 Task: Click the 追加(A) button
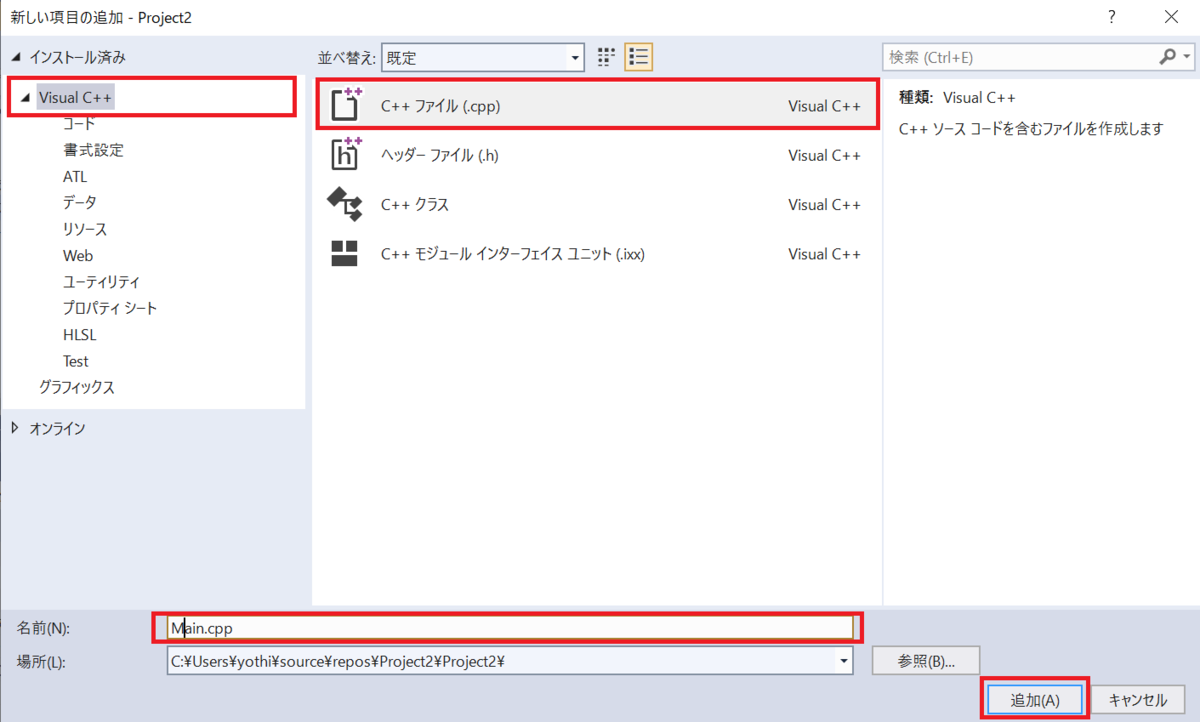point(1035,700)
